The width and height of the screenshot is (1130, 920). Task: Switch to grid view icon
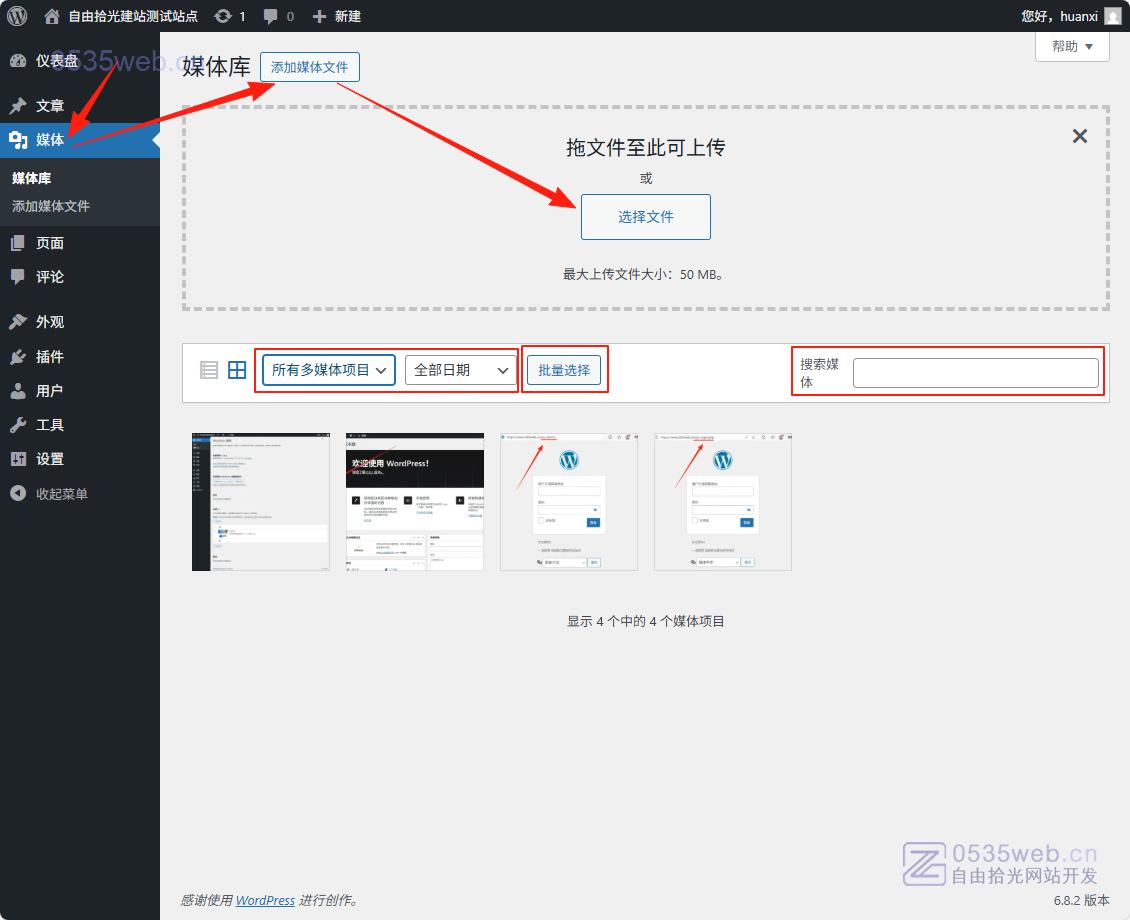(237, 370)
